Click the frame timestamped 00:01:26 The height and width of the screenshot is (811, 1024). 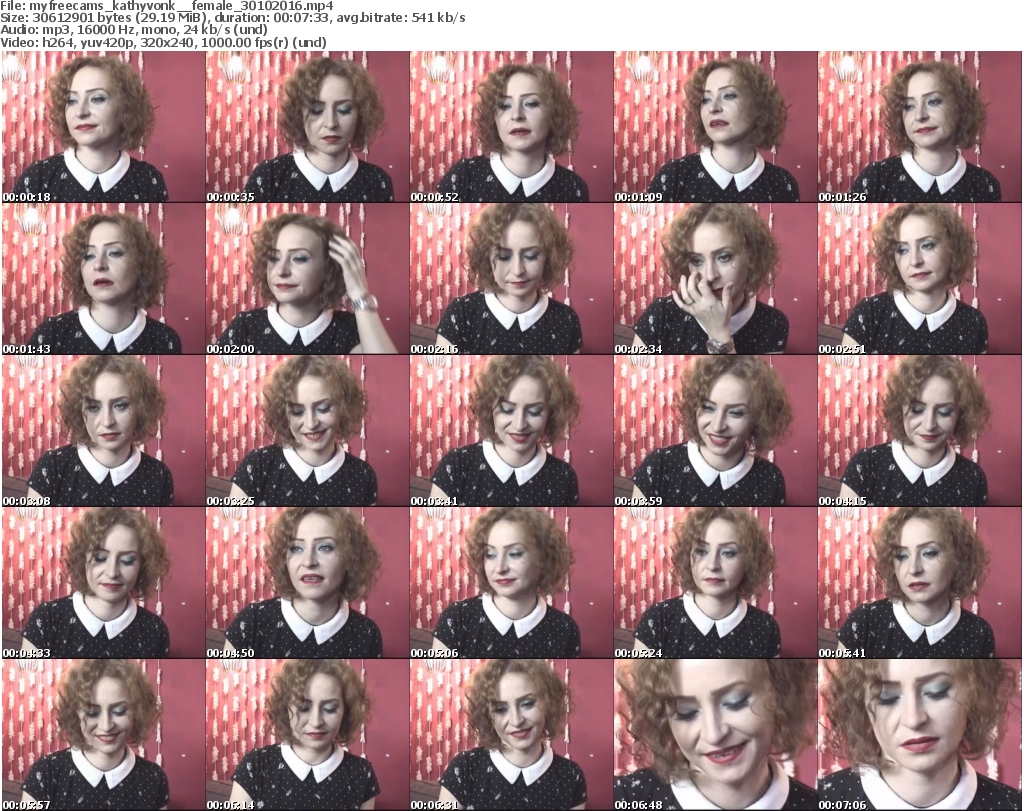pyautogui.click(x=919, y=127)
